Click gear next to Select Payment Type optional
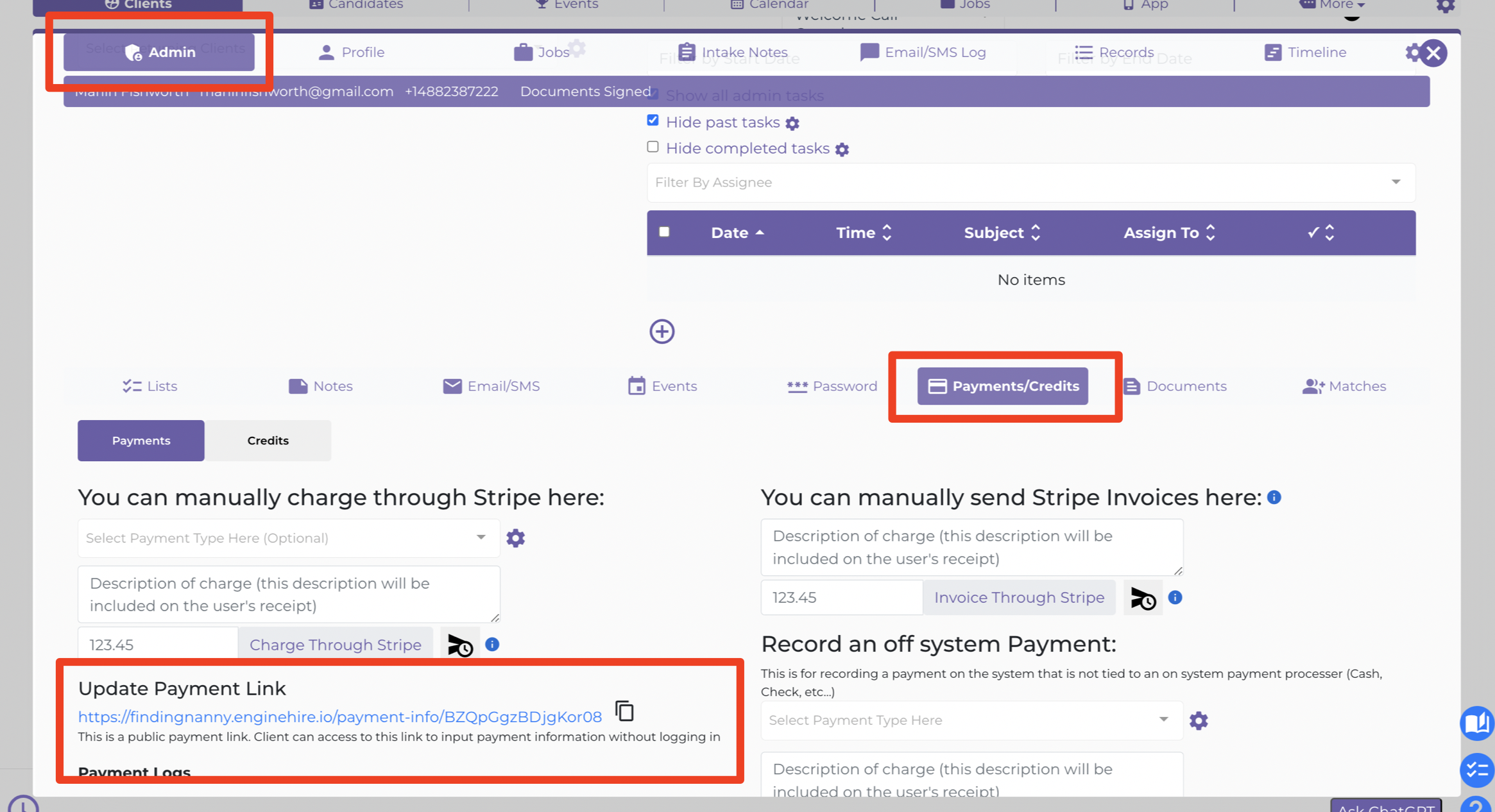Viewport: 1495px width, 812px height. [515, 538]
